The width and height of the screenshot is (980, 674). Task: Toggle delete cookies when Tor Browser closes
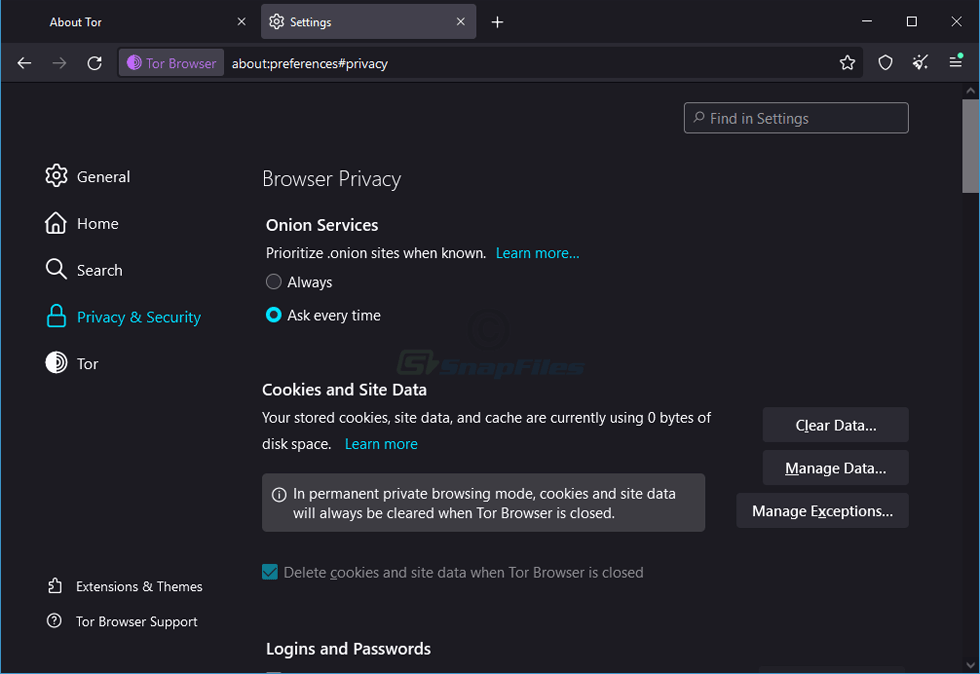(270, 572)
